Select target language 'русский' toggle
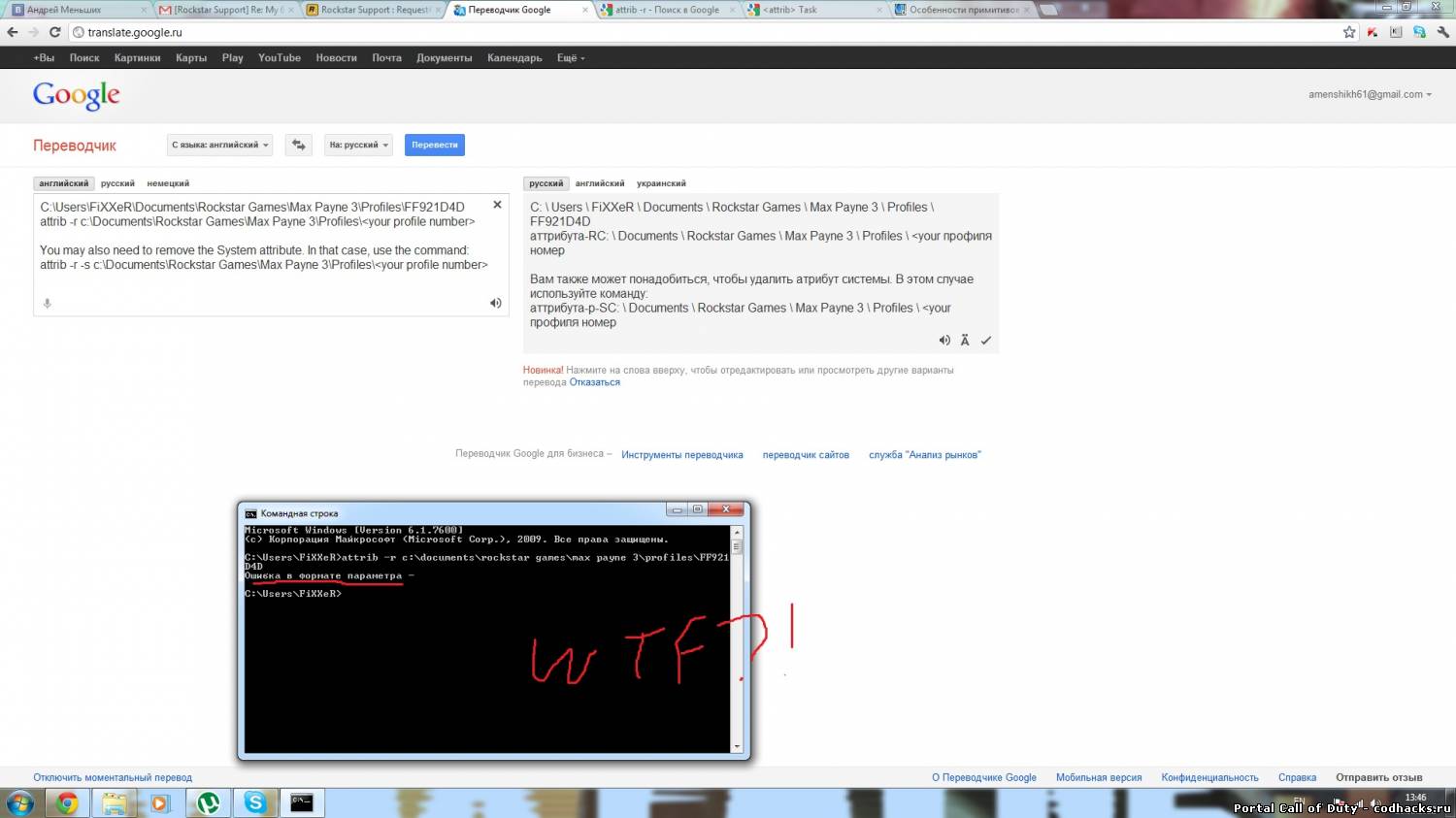 pos(546,183)
